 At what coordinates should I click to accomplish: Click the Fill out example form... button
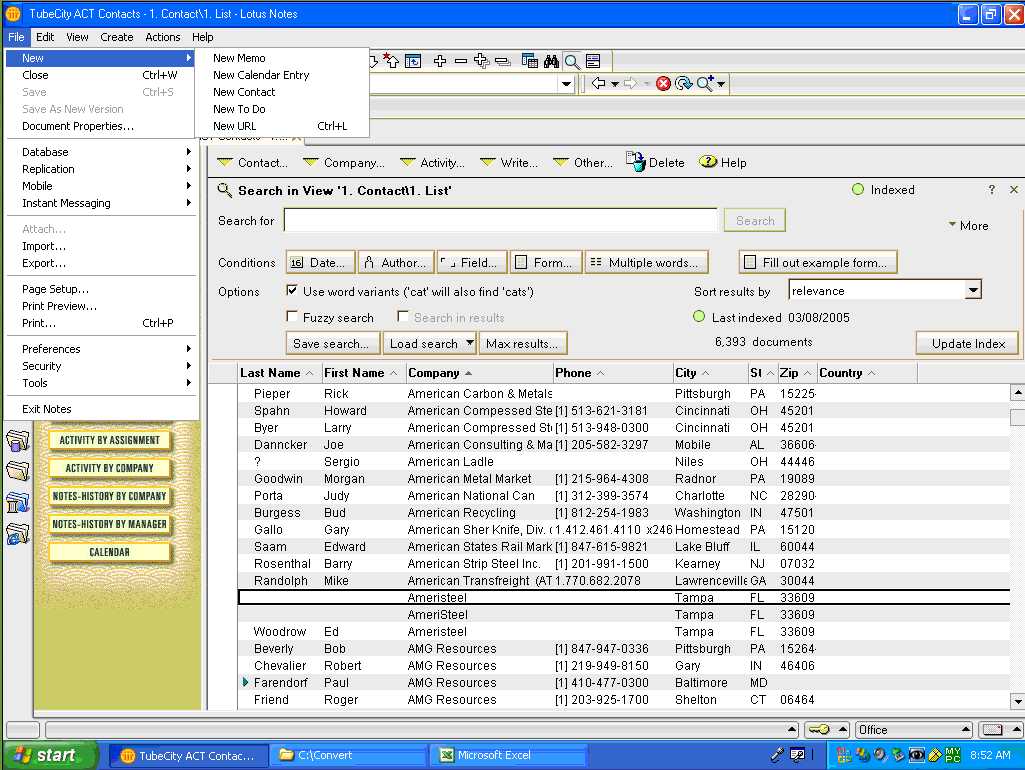pos(818,263)
